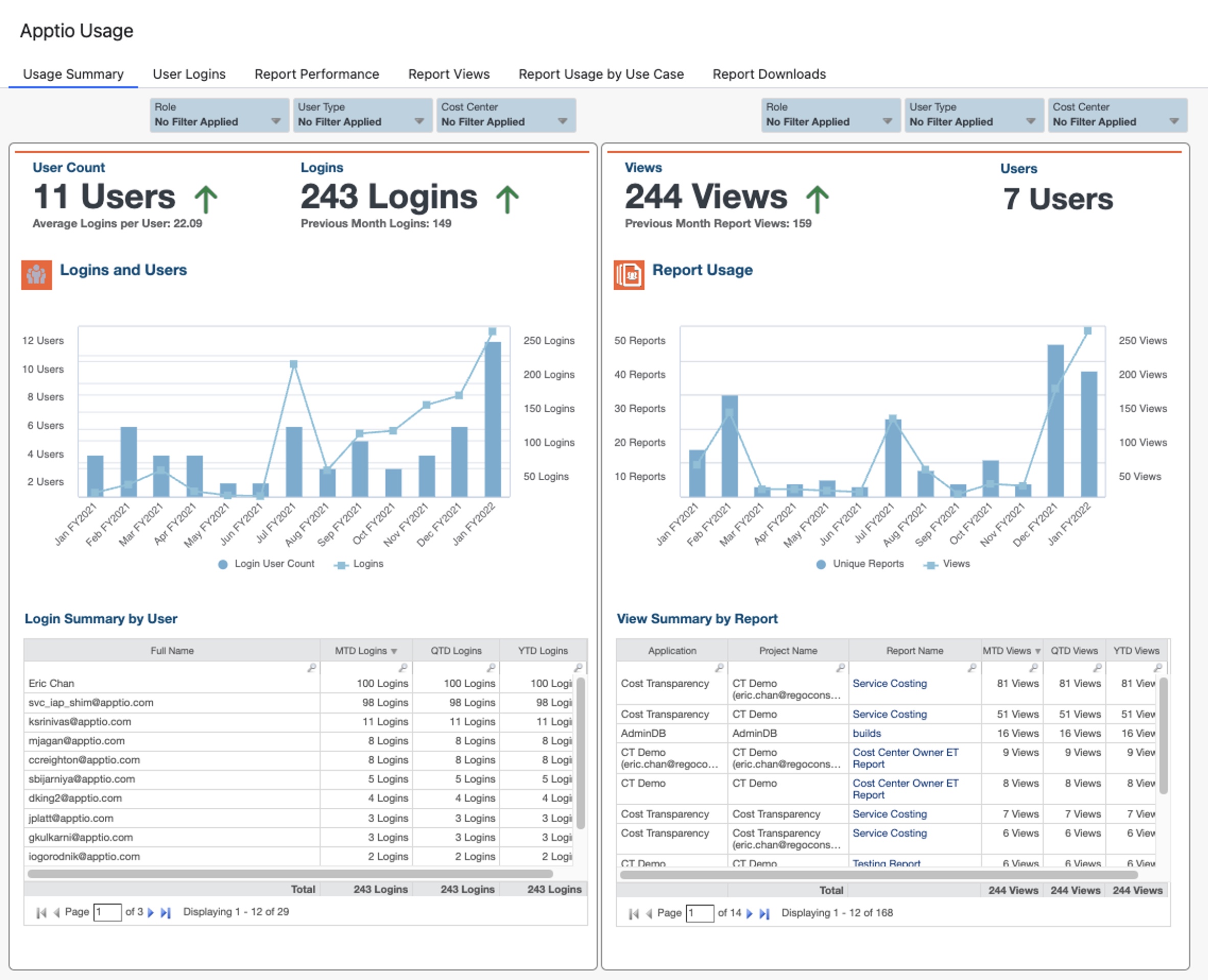Open the left panel User Type filter dropdown
1208x980 pixels.
tap(362, 115)
